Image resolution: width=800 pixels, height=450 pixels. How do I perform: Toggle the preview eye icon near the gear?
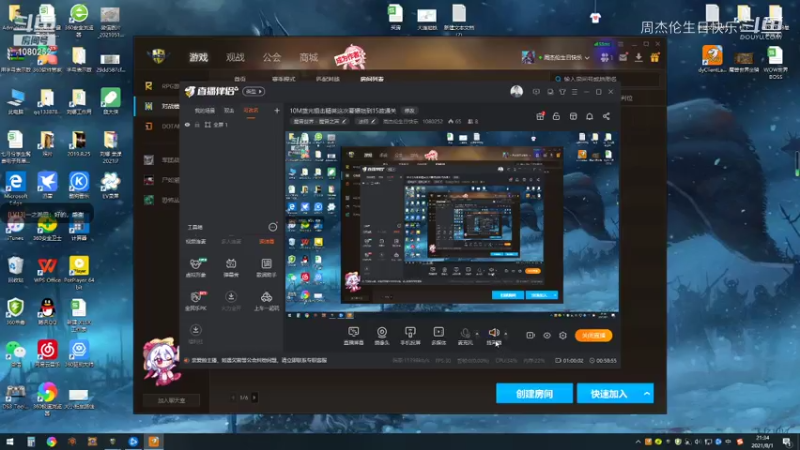(x=546, y=335)
